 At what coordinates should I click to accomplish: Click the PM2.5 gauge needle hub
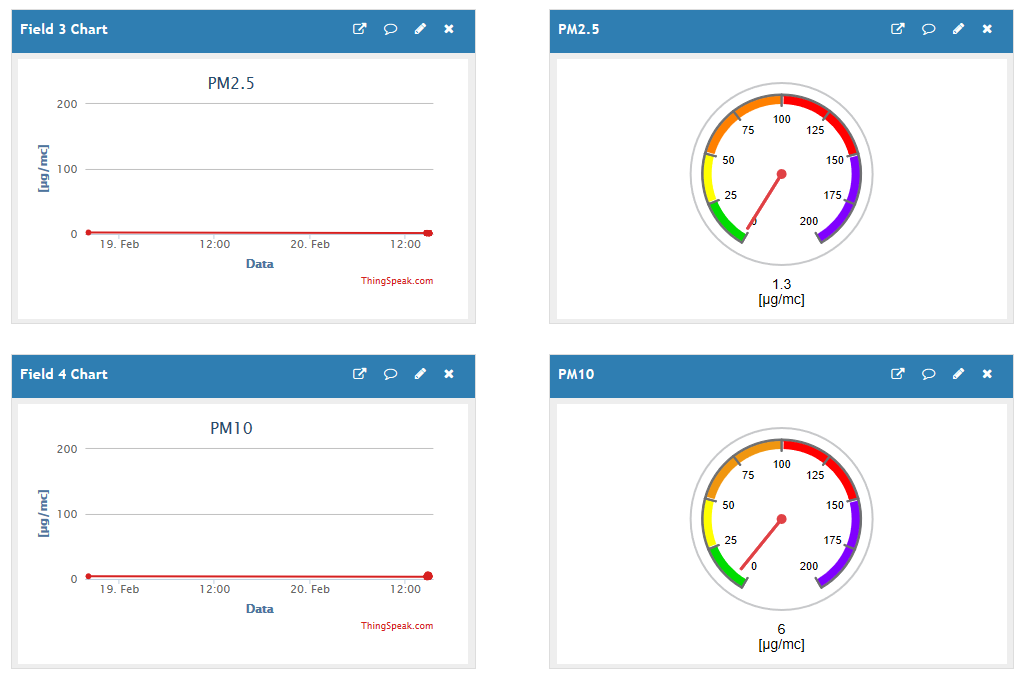pyautogui.click(x=782, y=174)
